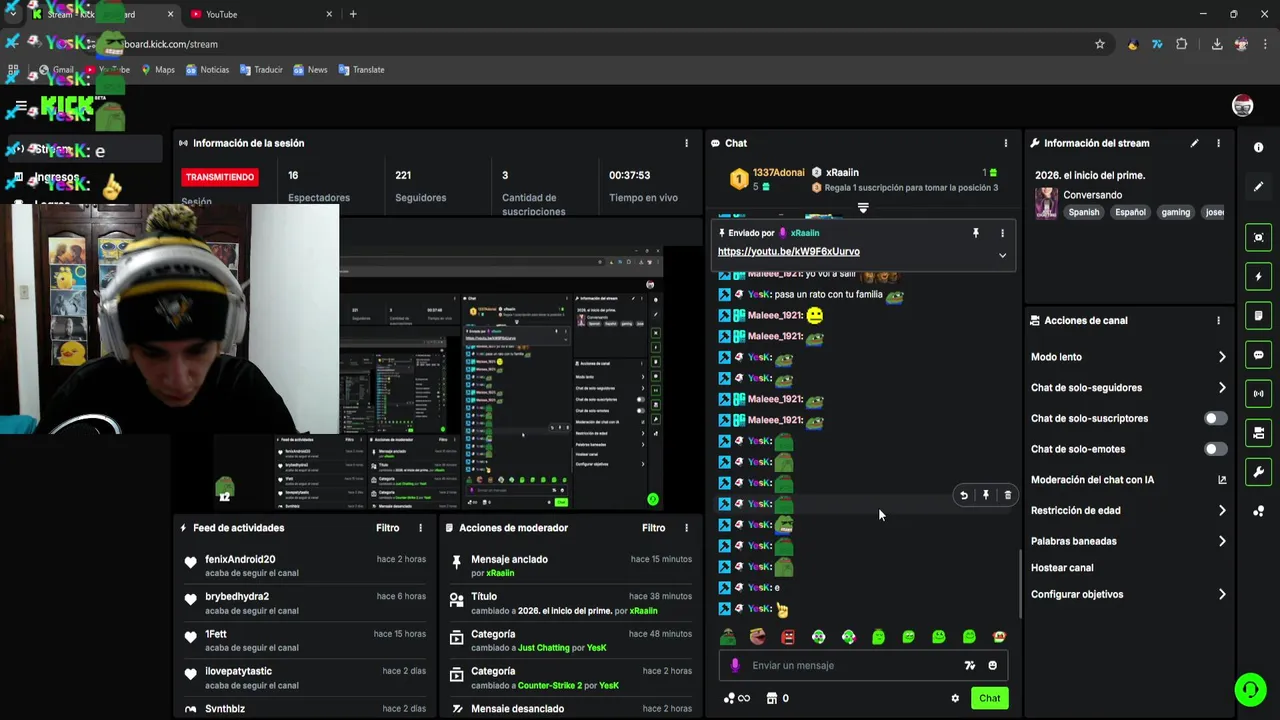The image size is (1280, 720).
Task: Open Información del stream three-dot menu
Action: point(1218,143)
